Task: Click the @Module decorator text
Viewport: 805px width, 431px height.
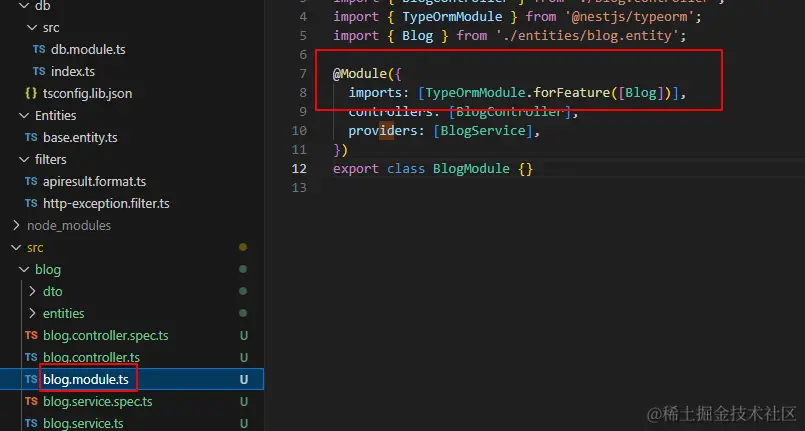Action: pos(359,74)
